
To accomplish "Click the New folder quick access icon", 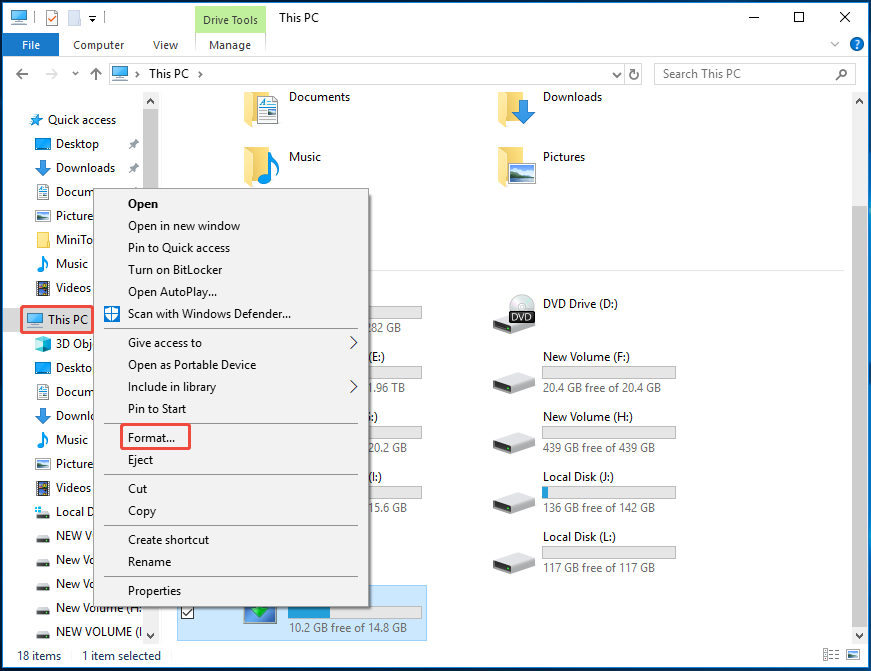I will pyautogui.click(x=74, y=18).
